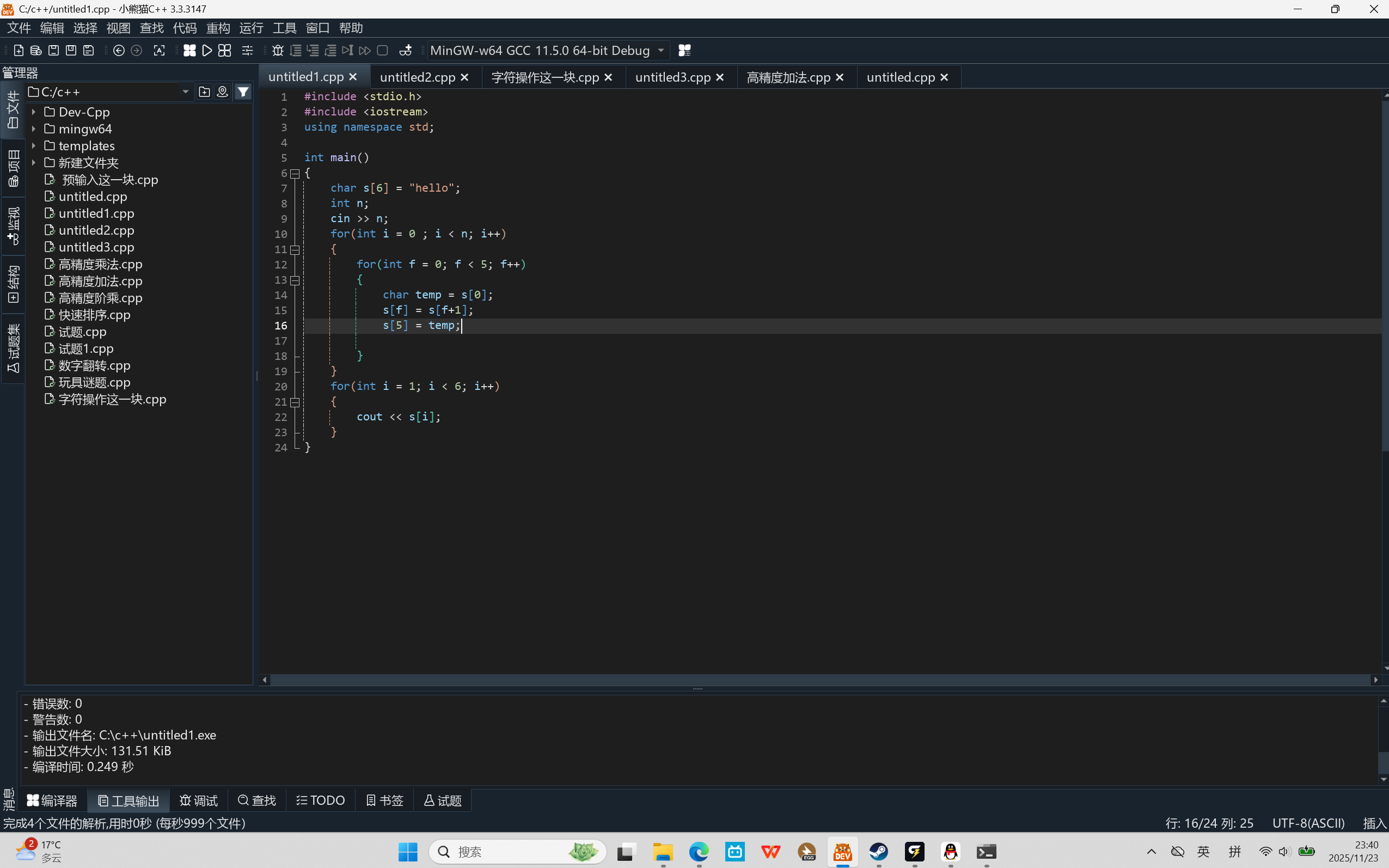The image size is (1389, 868).
Task: Open 高精度乘法.cpp from file tree
Action: click(x=100, y=264)
